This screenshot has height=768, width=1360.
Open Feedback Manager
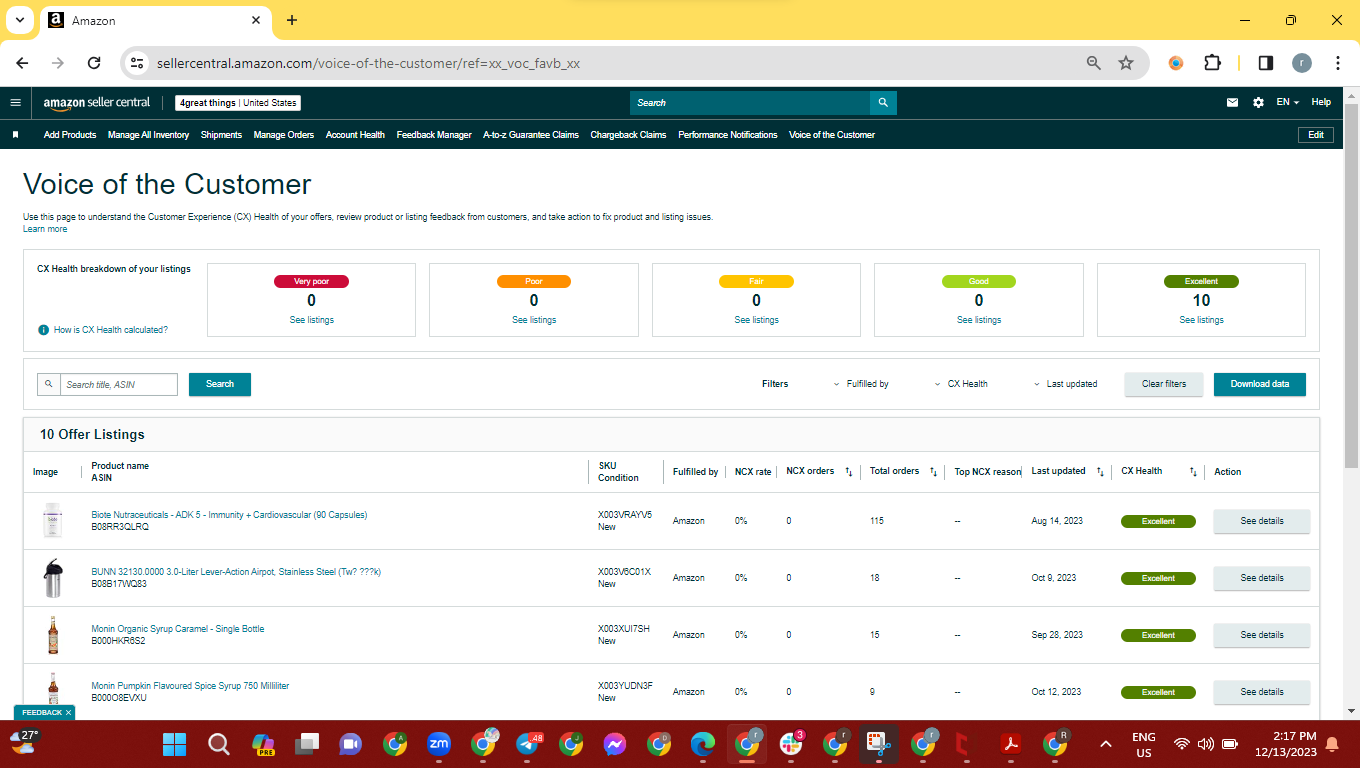[x=434, y=135]
